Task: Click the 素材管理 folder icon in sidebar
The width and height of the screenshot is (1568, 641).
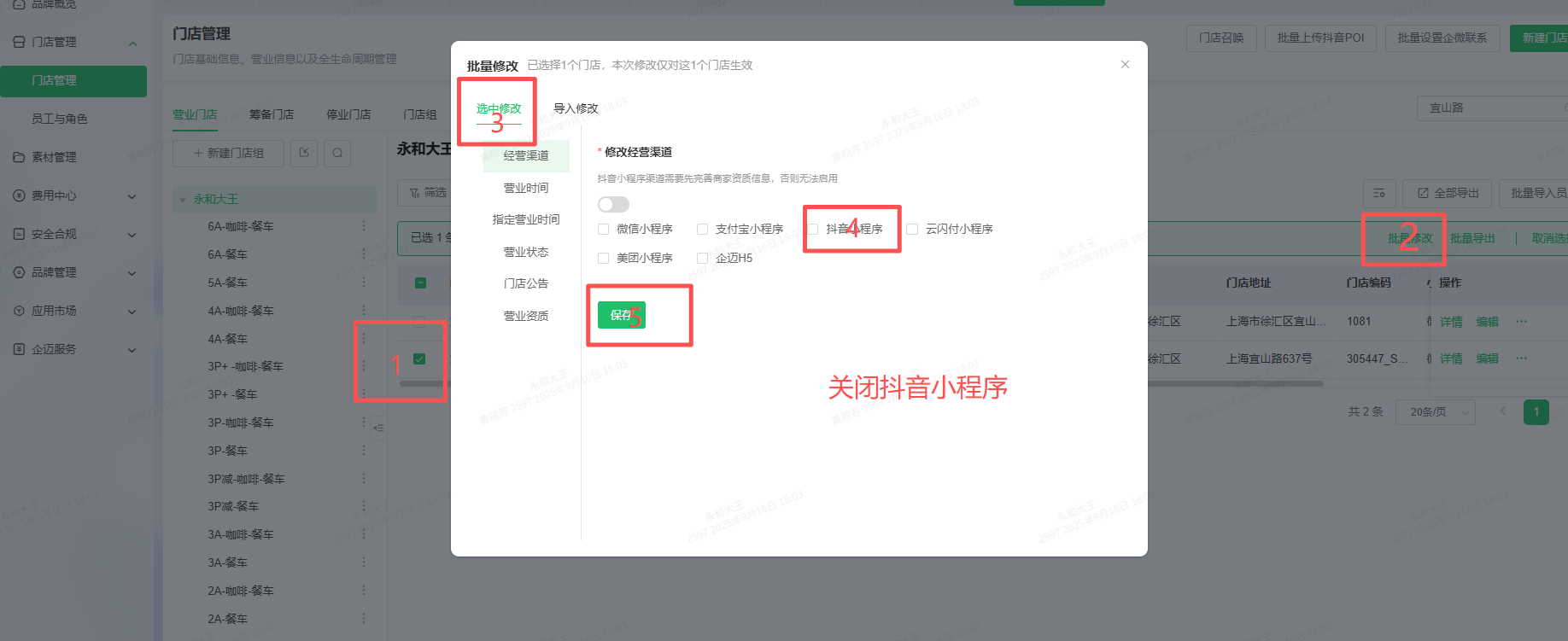Action: click(19, 157)
